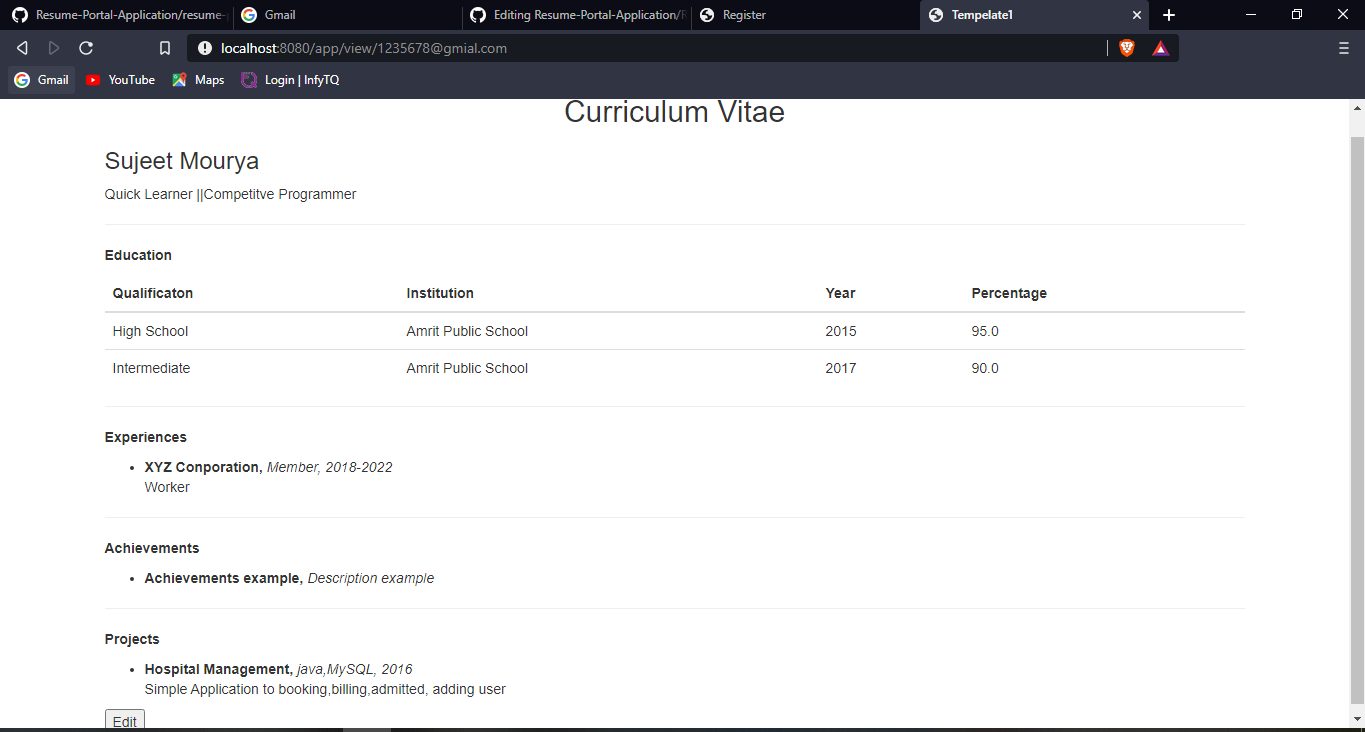Open a new tab with the plus button
Image resolution: width=1365 pixels, height=732 pixels.
coord(1169,15)
